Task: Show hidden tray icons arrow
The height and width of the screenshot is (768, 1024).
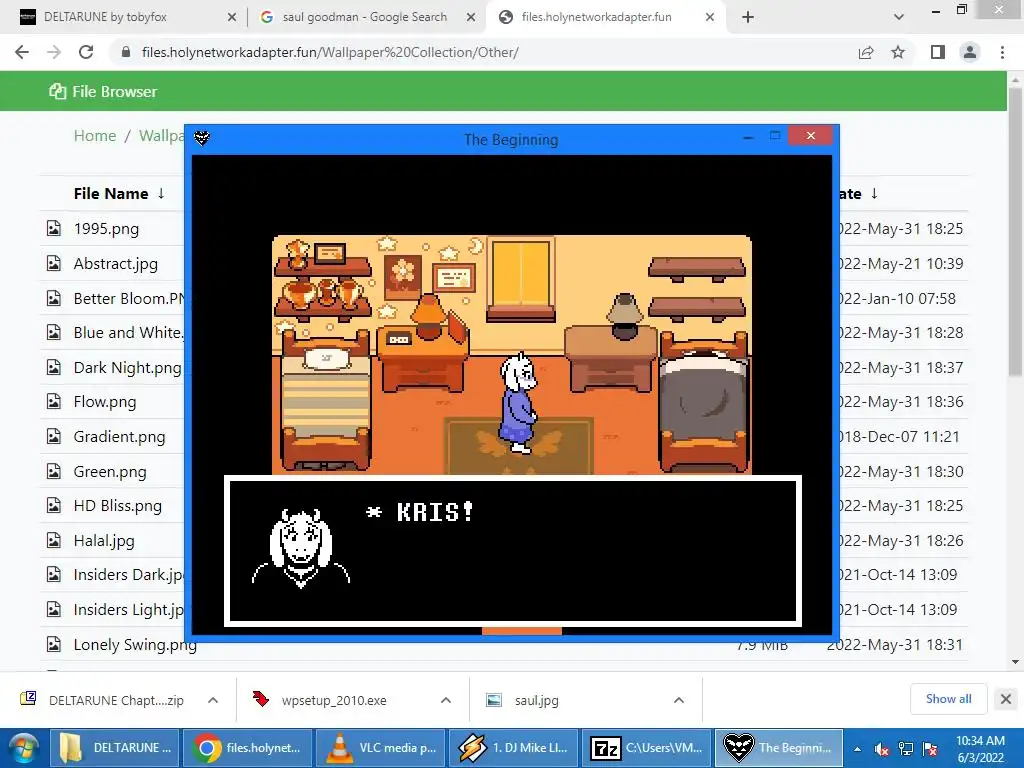Action: [857, 748]
